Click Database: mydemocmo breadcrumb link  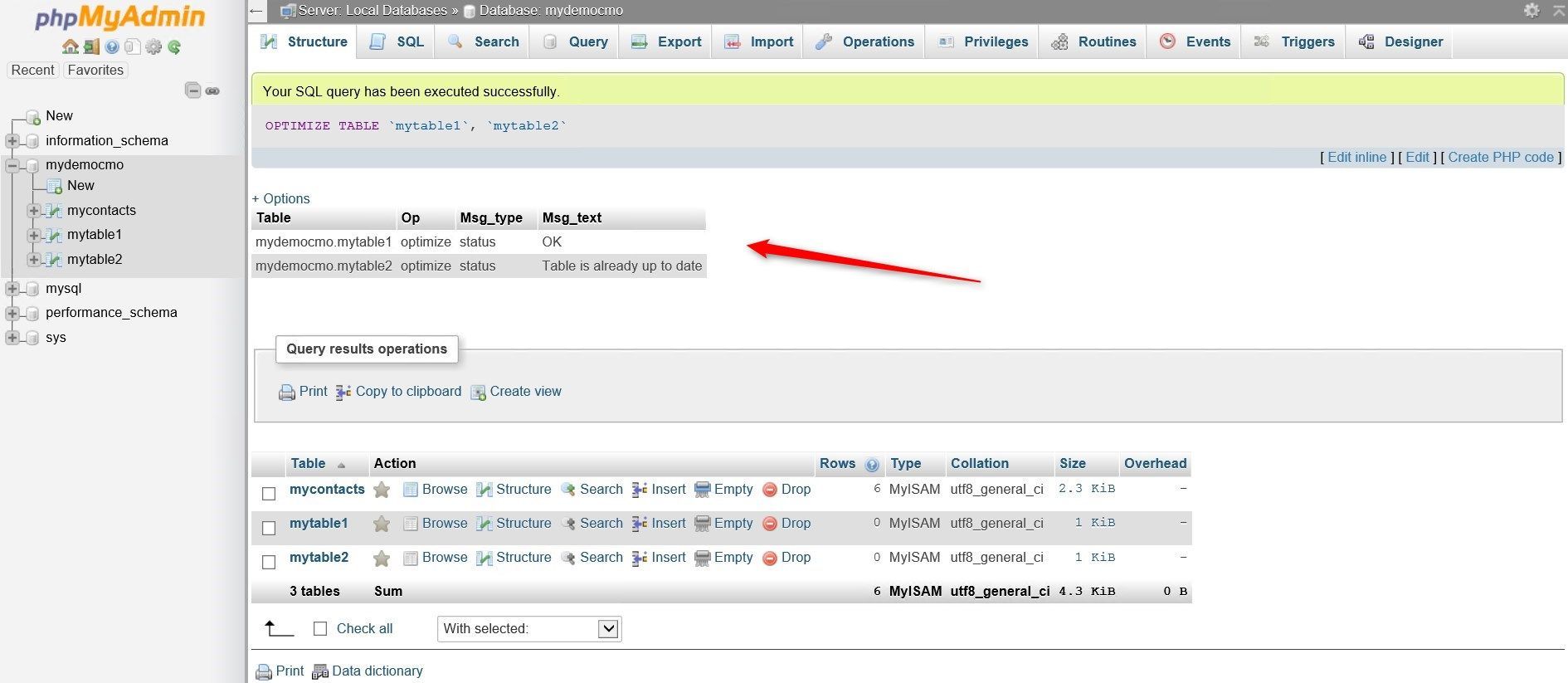click(x=551, y=11)
